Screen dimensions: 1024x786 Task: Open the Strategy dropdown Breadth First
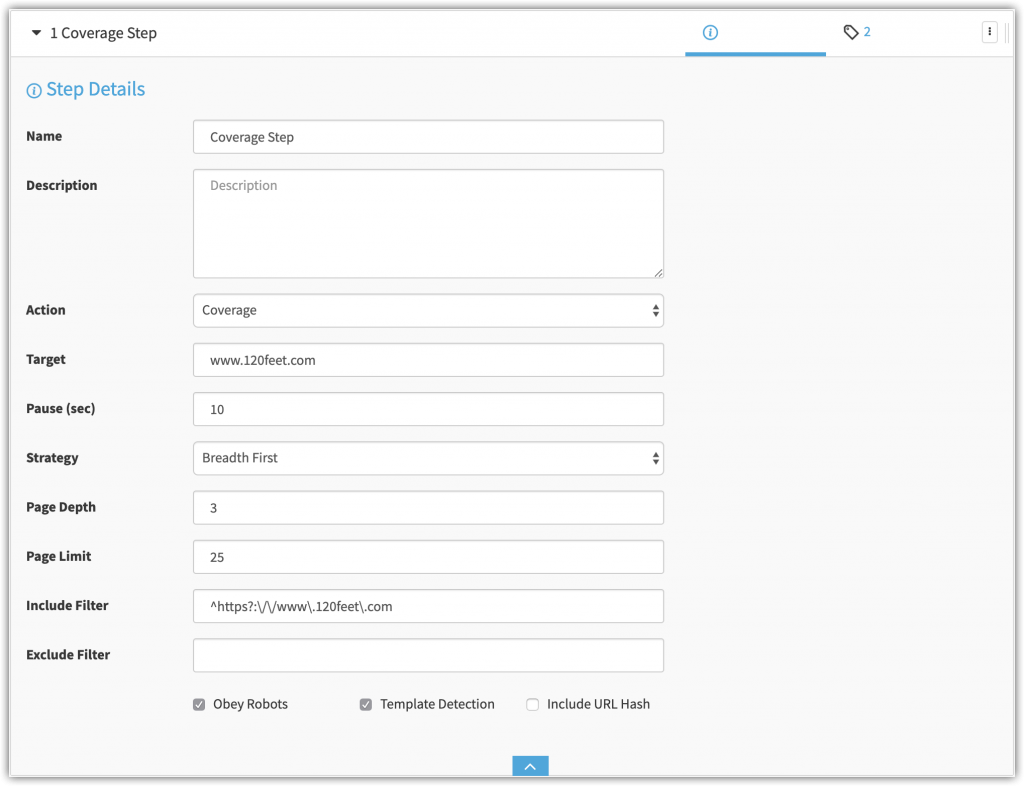[428, 458]
